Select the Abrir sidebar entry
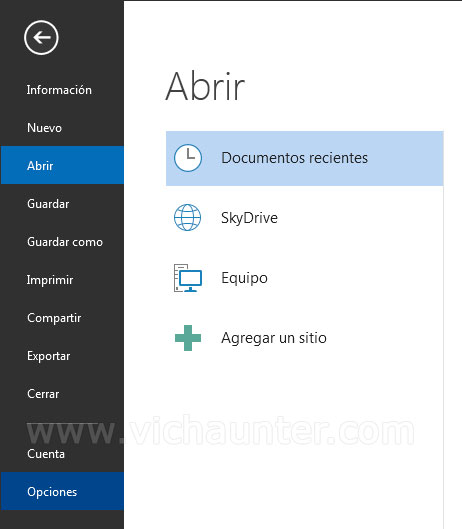Image resolution: width=462 pixels, height=529 pixels. 62,165
